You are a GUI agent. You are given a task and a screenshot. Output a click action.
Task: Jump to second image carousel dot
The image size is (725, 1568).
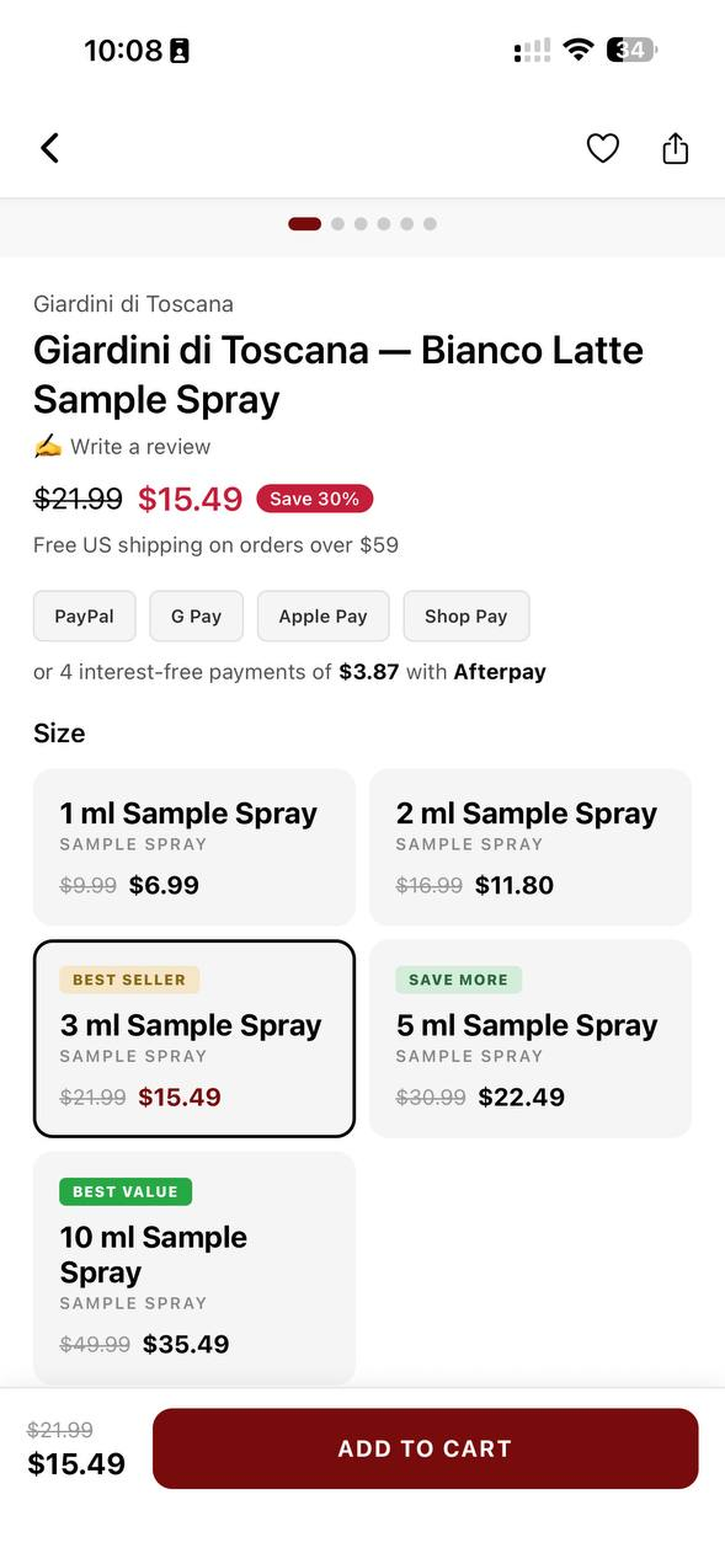(x=338, y=224)
